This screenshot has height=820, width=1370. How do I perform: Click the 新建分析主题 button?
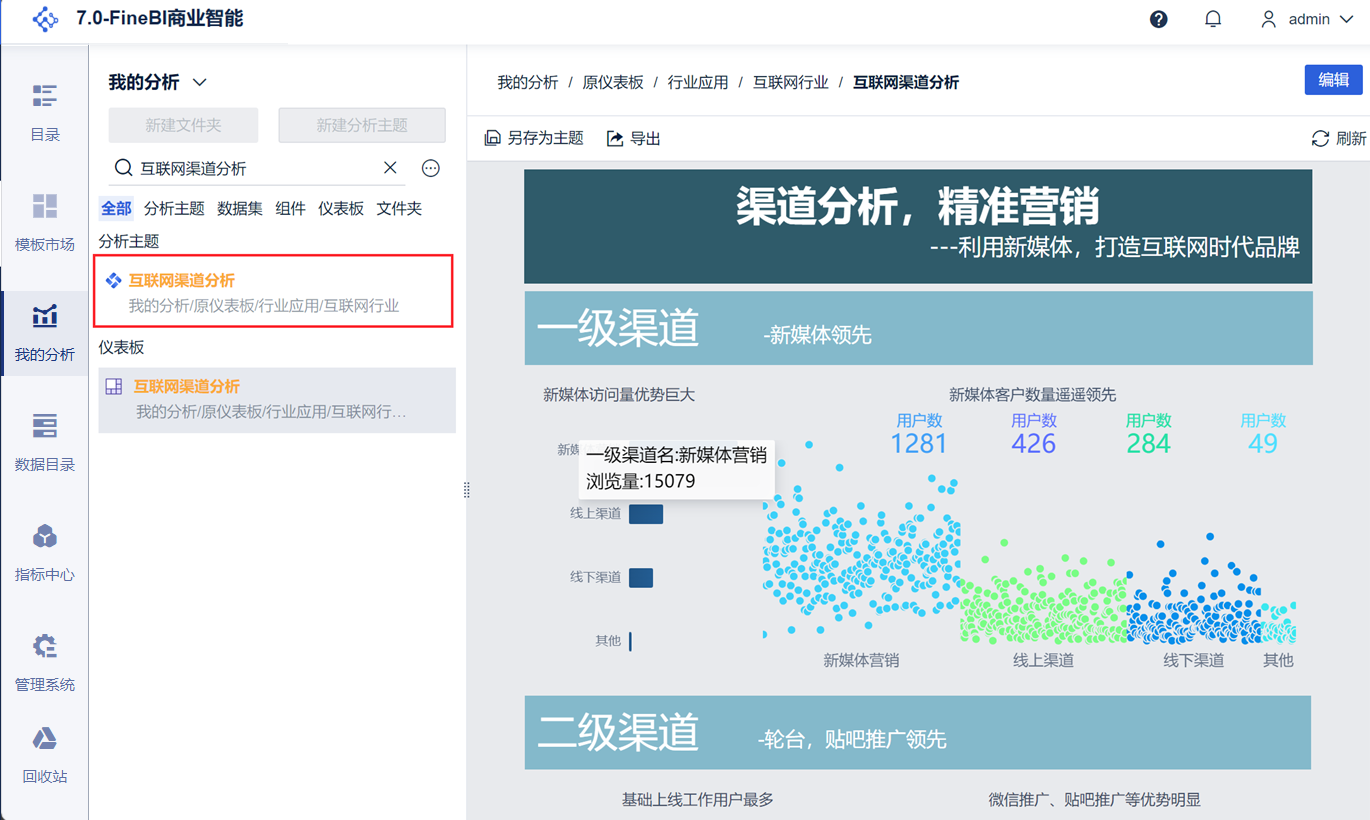pos(362,125)
